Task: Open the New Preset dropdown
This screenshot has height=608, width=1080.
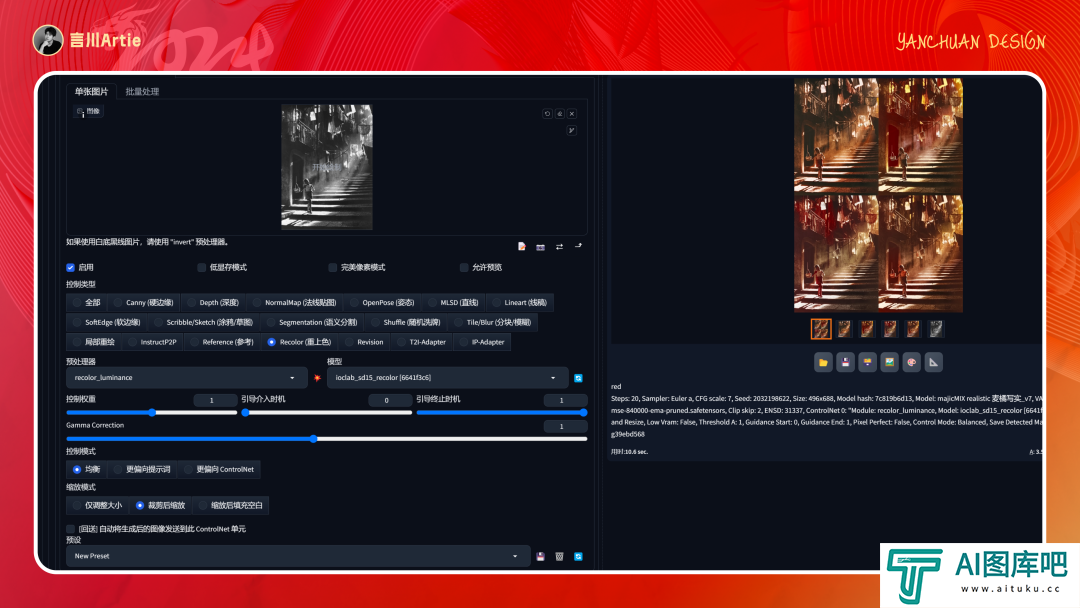Action: coord(297,556)
